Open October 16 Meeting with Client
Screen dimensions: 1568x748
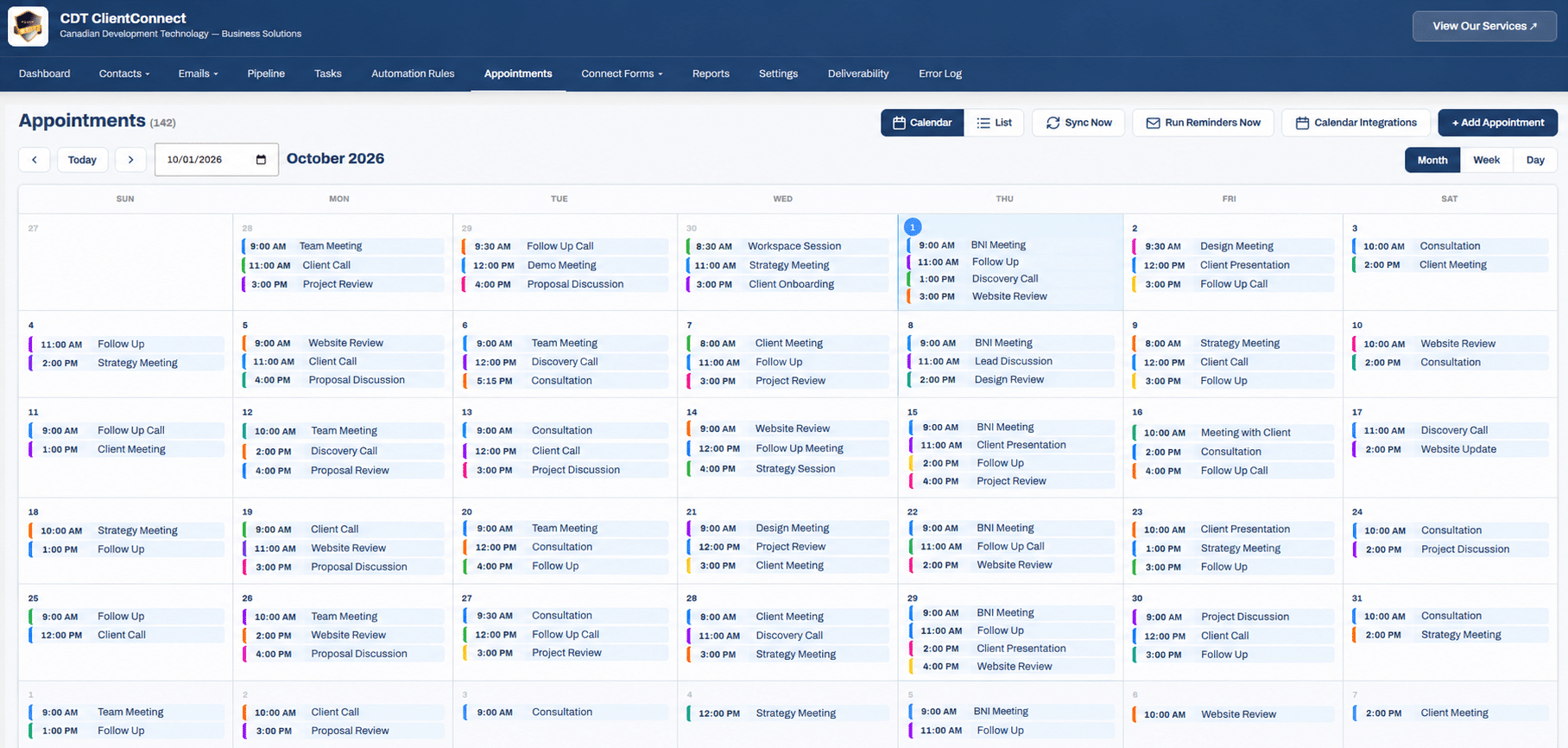pyautogui.click(x=1233, y=433)
